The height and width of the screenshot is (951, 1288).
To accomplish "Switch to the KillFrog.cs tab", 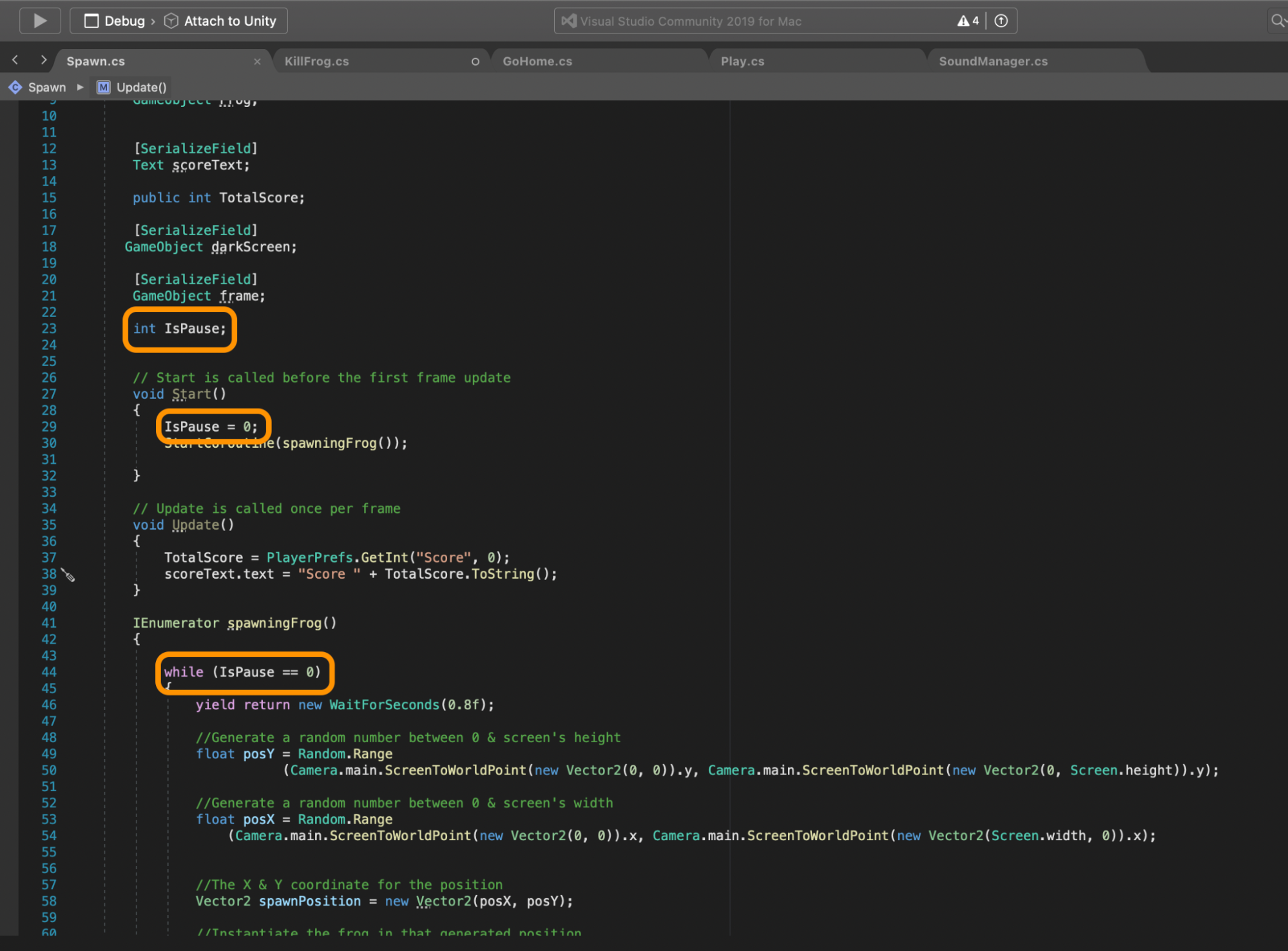I will click(316, 62).
